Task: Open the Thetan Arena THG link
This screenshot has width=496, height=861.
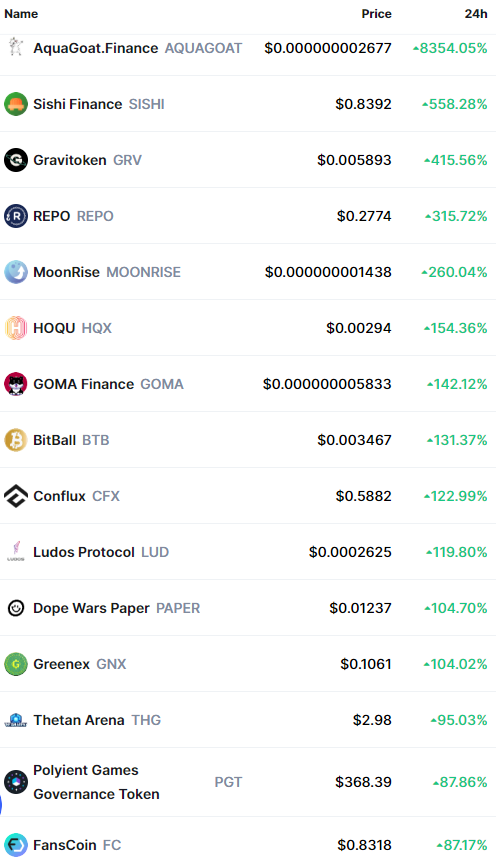Action: [97, 720]
